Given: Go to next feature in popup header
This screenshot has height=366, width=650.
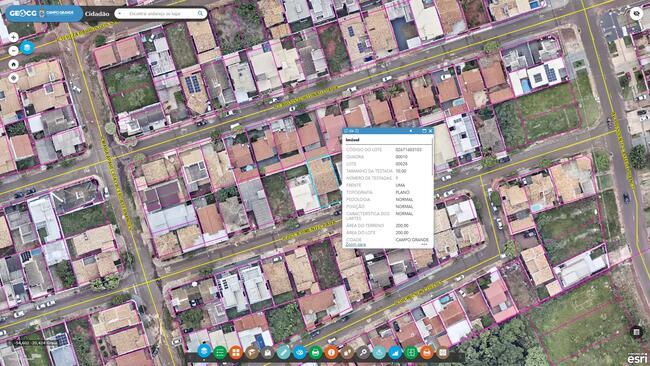Looking at the screenshot, I should point(411,131).
